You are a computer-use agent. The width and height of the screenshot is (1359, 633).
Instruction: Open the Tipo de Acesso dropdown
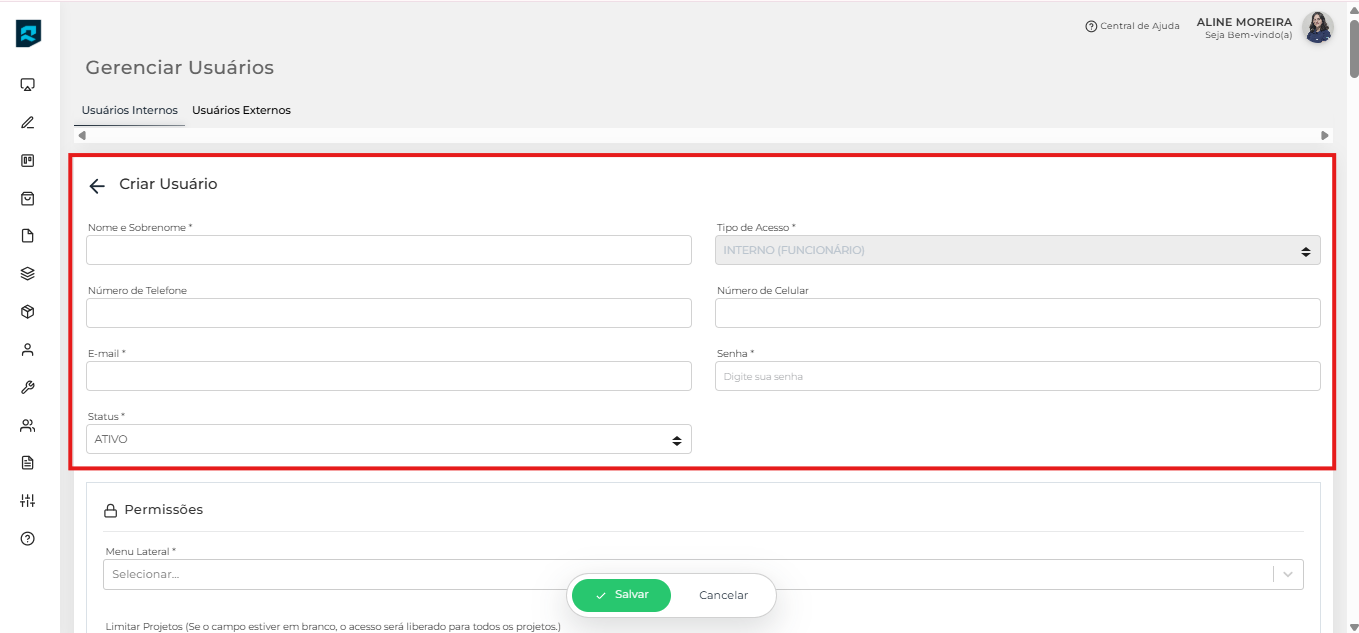[1016, 250]
